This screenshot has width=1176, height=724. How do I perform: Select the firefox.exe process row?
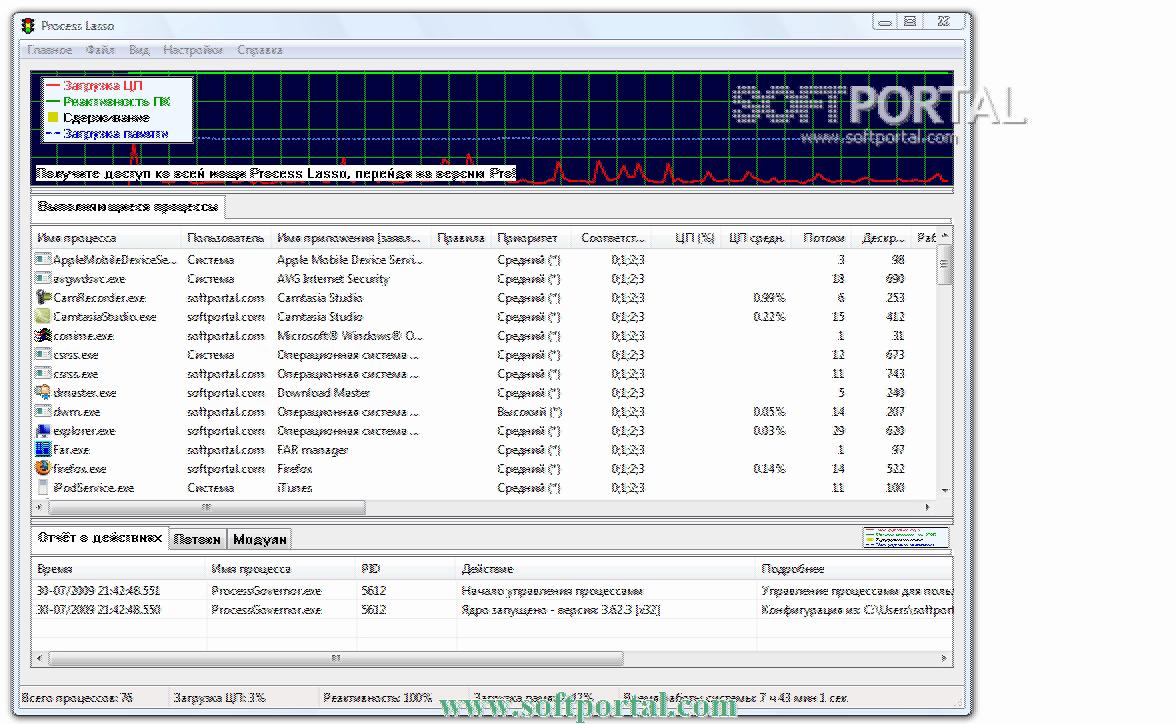coord(484,469)
